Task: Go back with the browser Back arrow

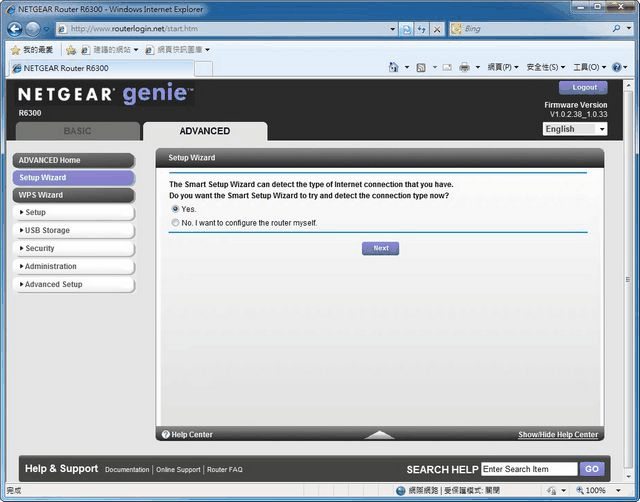Action: point(15,29)
